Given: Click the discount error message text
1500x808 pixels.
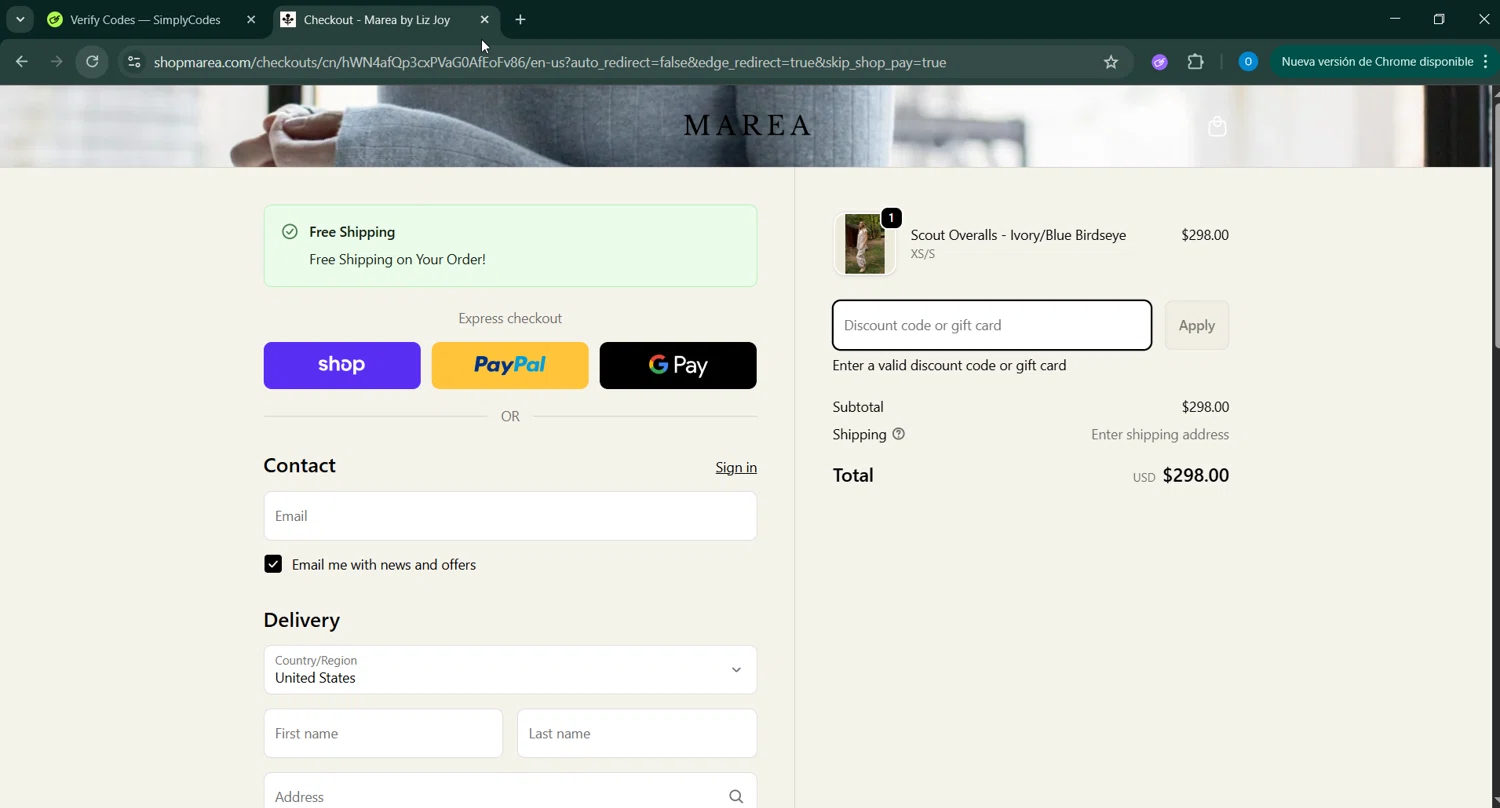Looking at the screenshot, I should point(949,366).
